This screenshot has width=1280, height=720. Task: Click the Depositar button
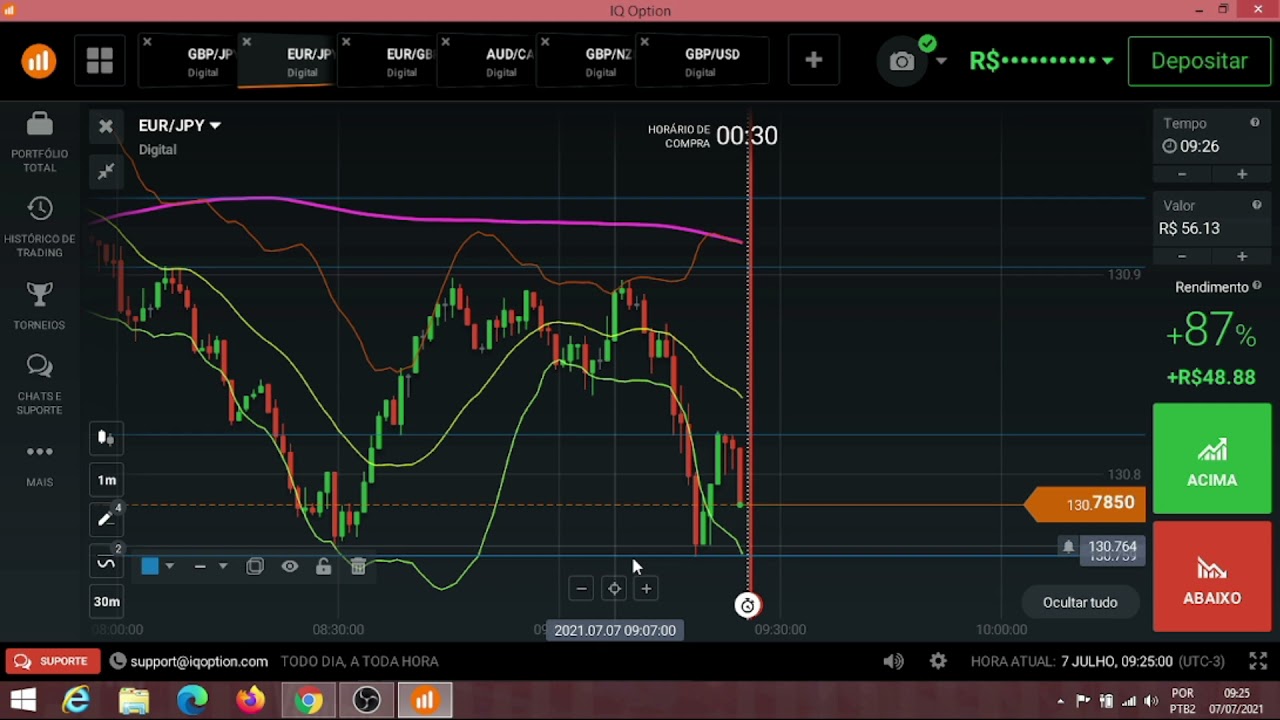pyautogui.click(x=1199, y=61)
